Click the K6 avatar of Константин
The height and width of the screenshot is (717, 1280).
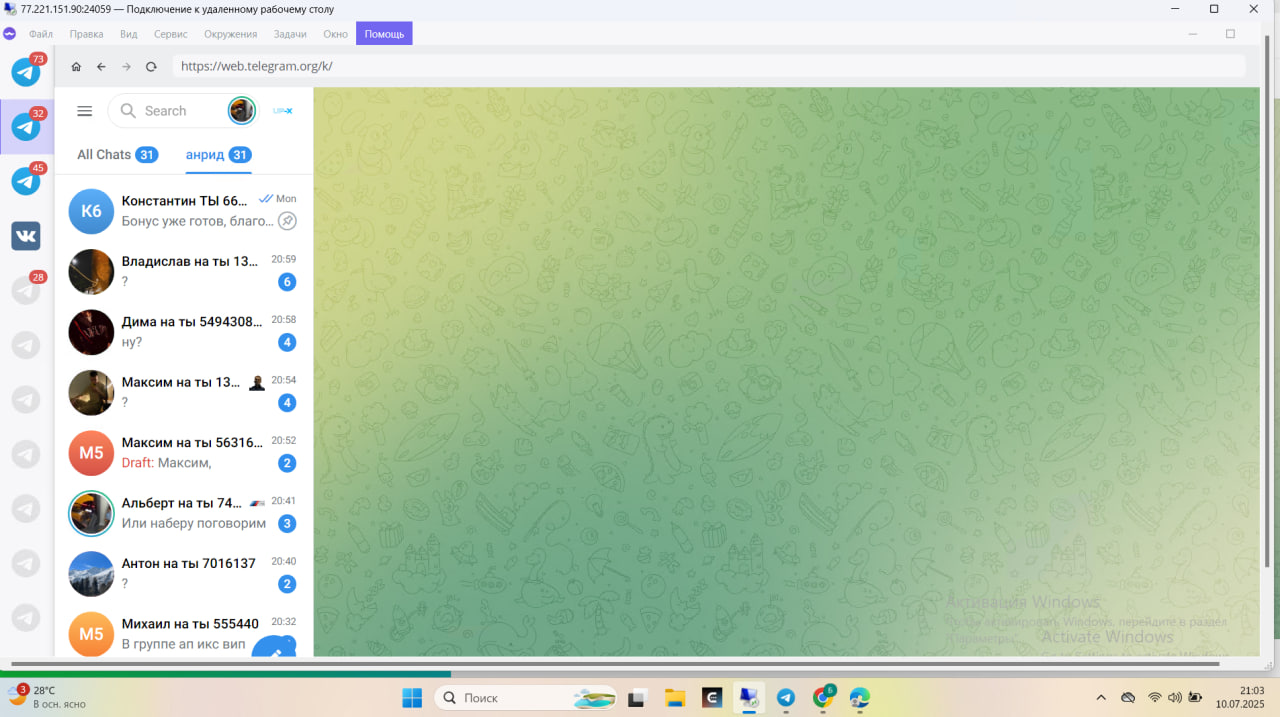(91, 211)
